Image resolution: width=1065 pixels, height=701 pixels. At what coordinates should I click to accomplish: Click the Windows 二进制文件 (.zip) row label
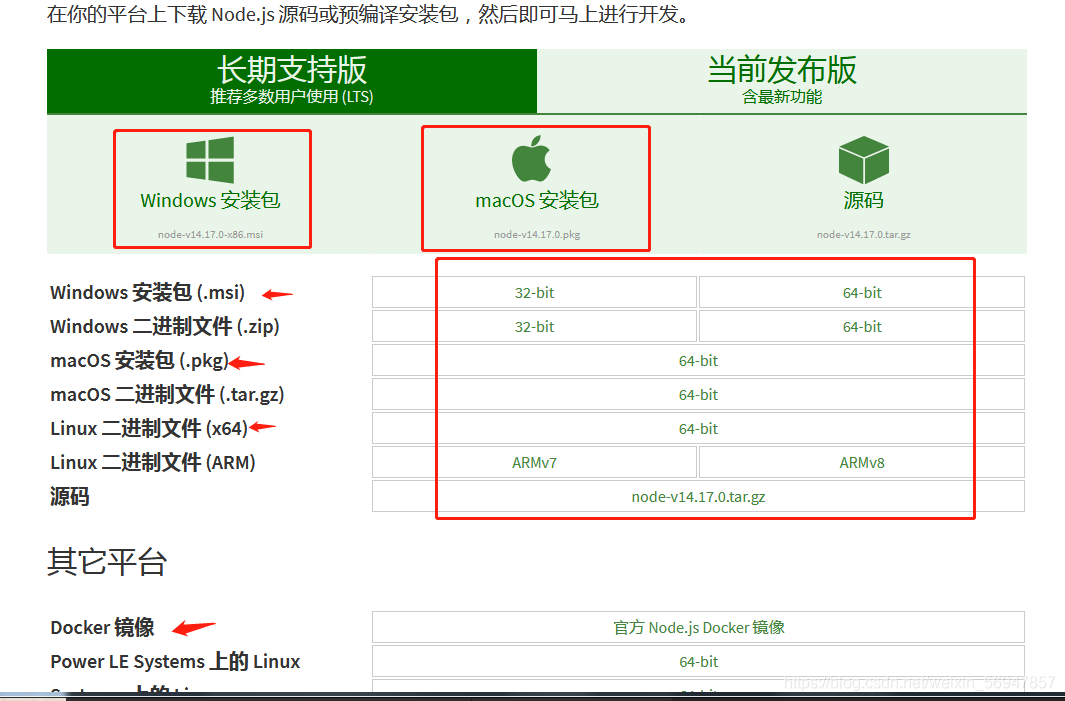(165, 327)
